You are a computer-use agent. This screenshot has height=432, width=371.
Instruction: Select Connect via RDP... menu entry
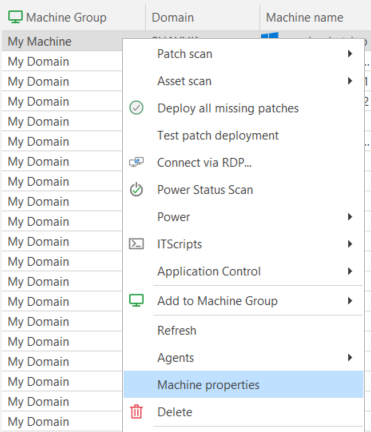point(243,162)
